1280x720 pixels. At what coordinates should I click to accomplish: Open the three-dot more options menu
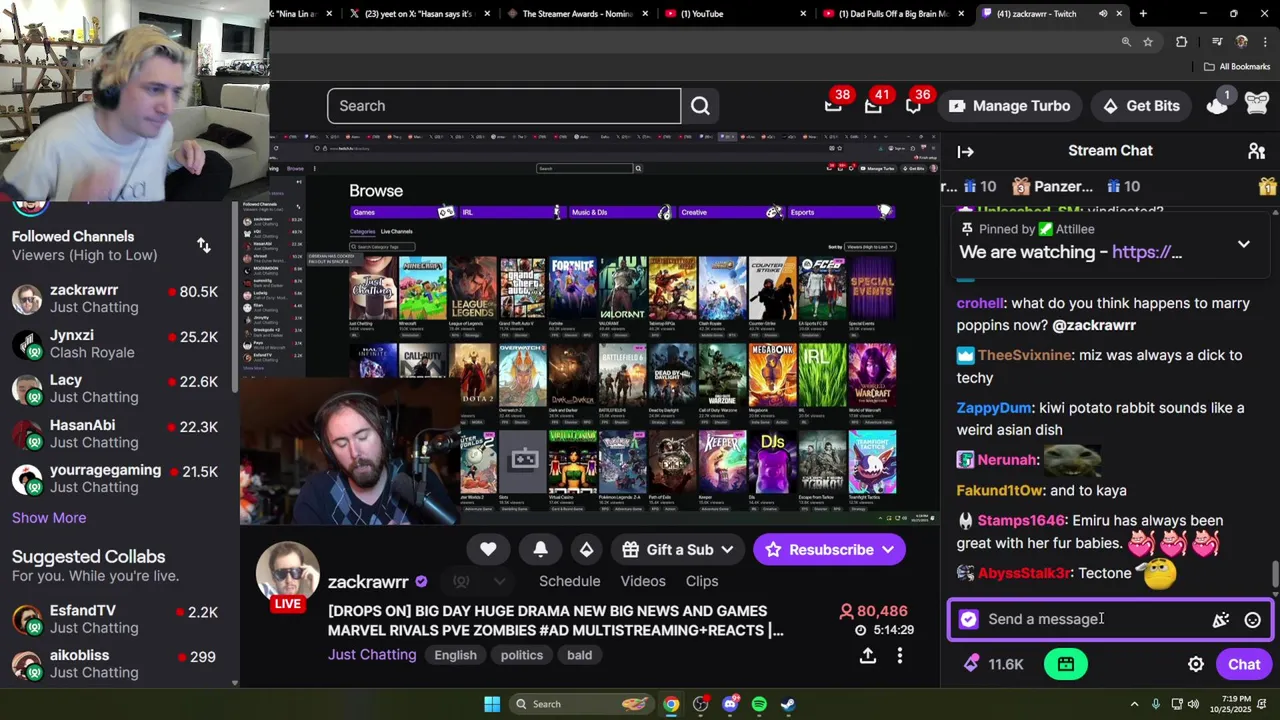pyautogui.click(x=899, y=655)
